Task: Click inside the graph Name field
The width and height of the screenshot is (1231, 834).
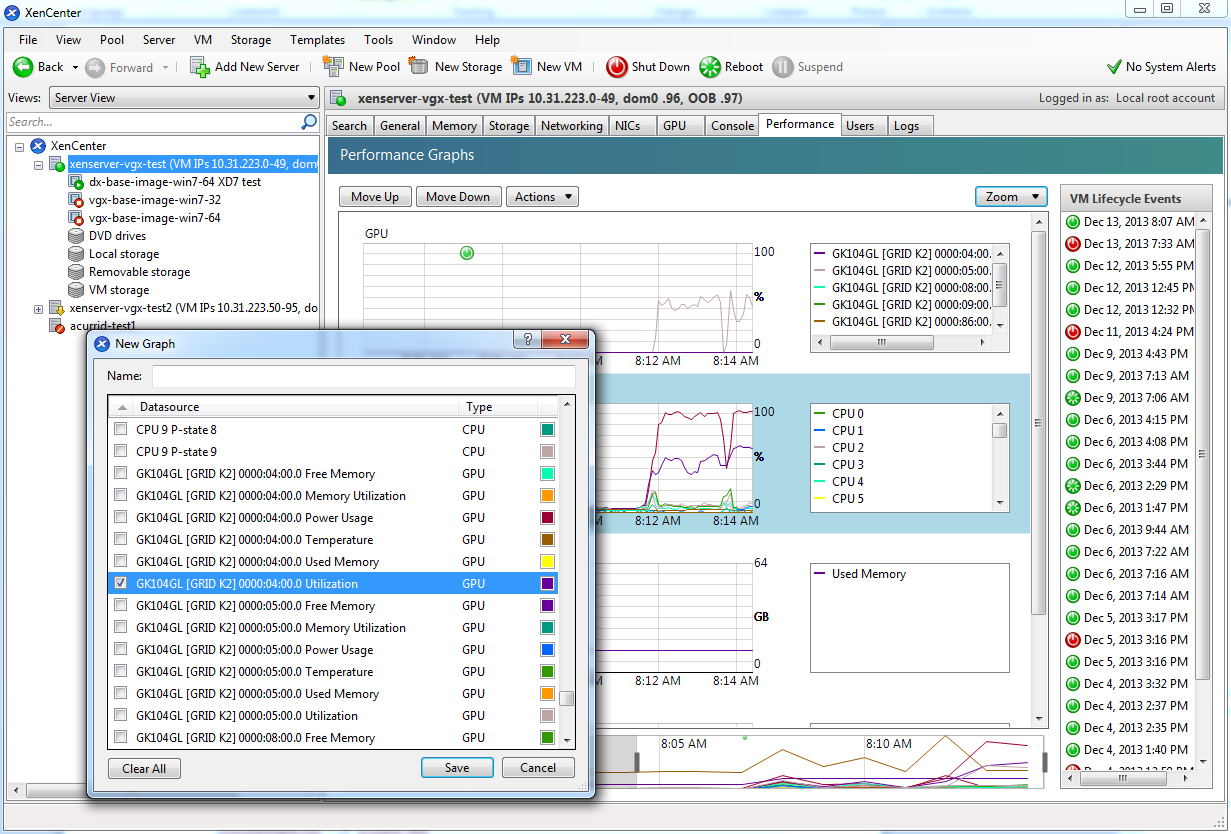Action: click(x=364, y=376)
